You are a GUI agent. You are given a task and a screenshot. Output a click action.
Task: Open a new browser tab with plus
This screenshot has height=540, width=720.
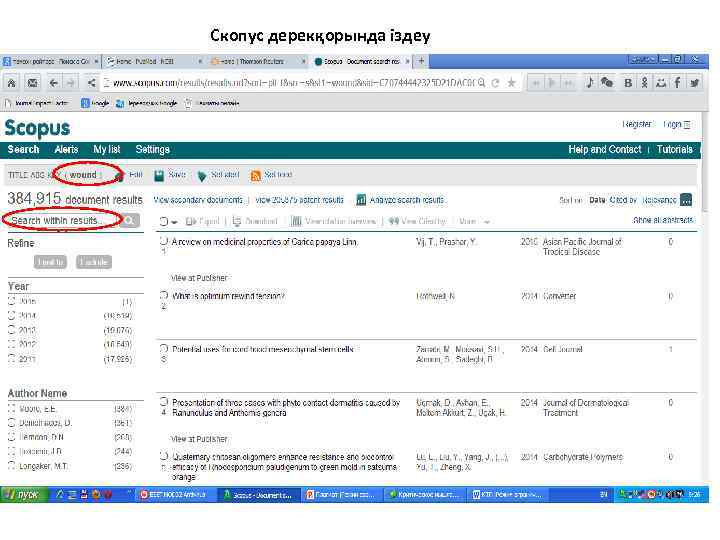click(421, 61)
